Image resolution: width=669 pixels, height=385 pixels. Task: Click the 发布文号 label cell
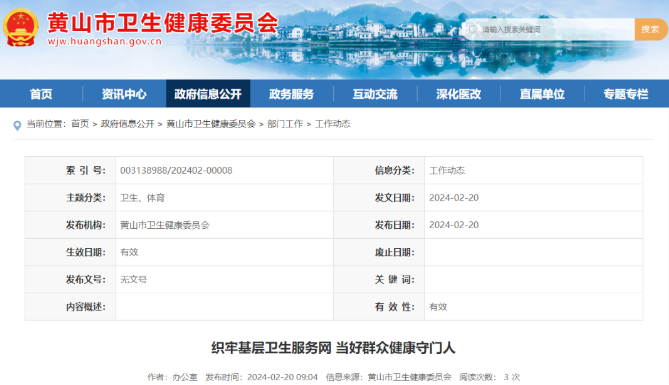tap(70, 280)
